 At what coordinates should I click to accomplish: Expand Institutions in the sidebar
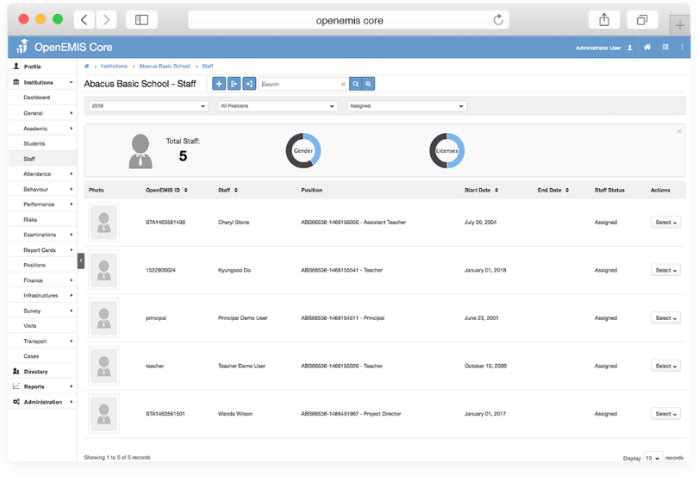[43, 82]
